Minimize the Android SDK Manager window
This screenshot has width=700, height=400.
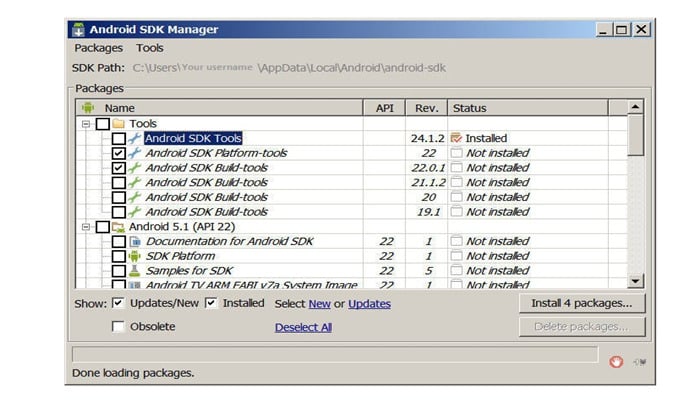[x=603, y=29]
